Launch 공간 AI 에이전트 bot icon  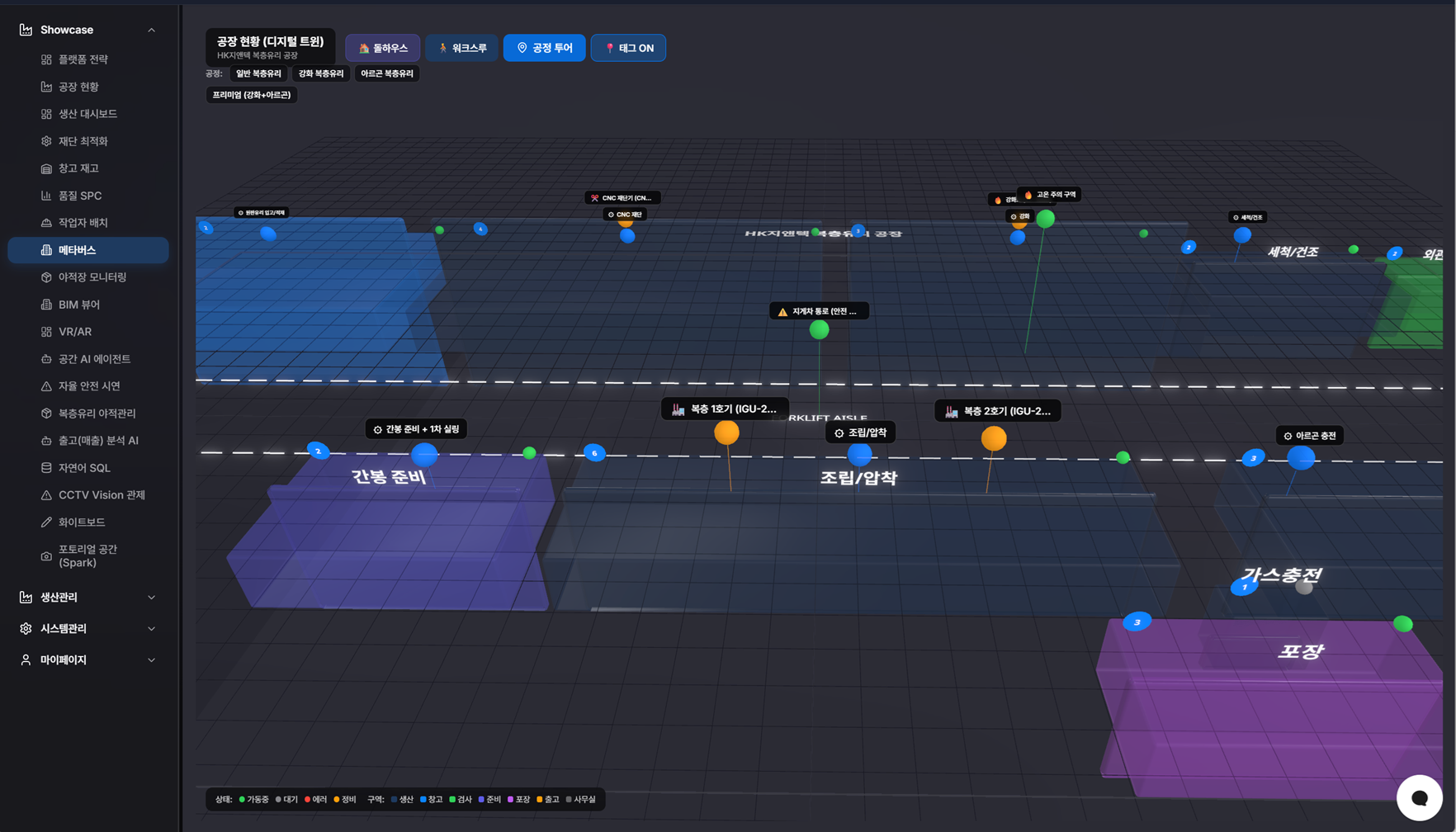[46, 359]
